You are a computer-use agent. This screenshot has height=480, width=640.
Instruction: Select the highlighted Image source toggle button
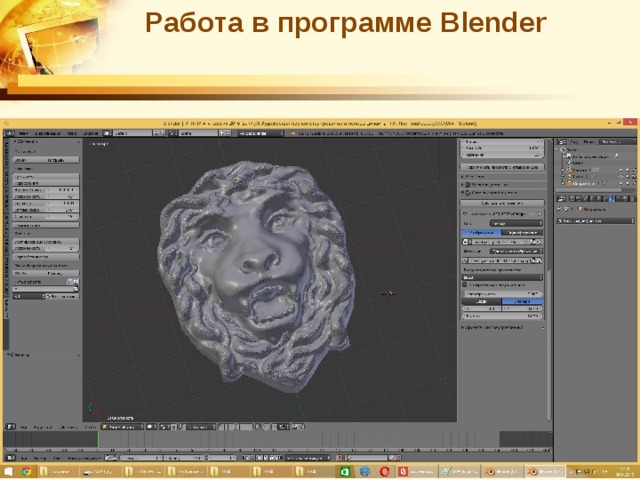pyautogui.click(x=482, y=233)
